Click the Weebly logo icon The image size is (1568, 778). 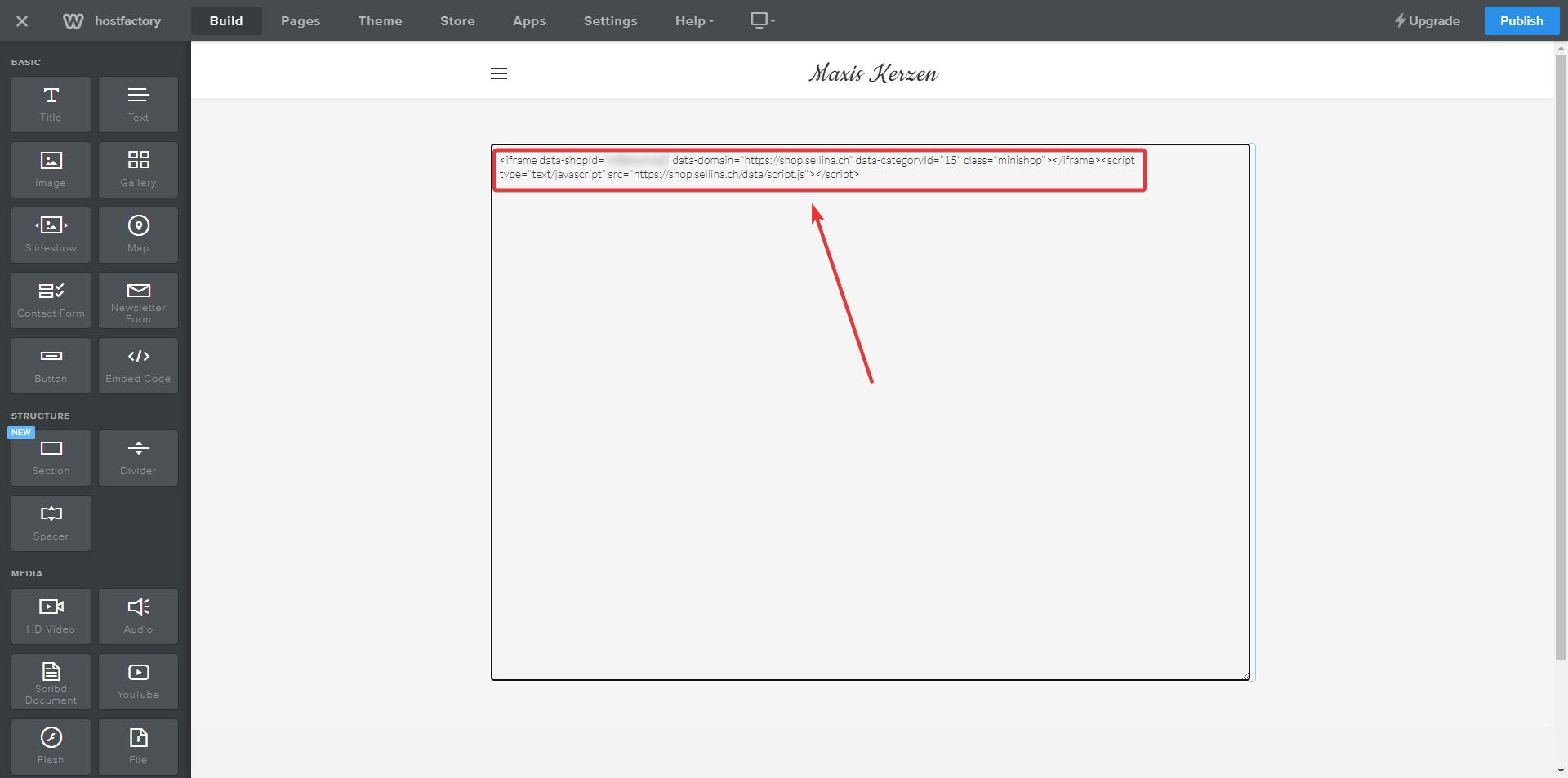[73, 21]
